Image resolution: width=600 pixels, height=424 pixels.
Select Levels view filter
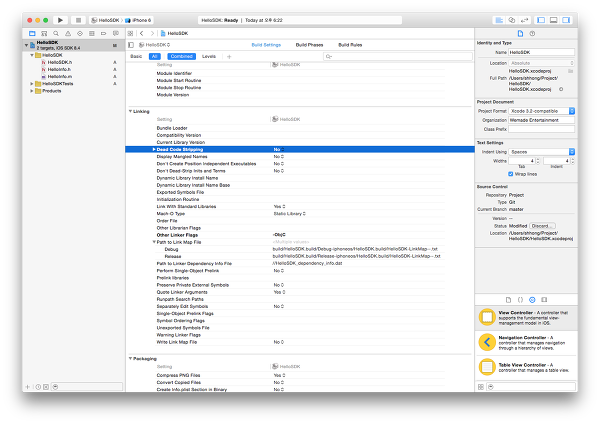(209, 56)
